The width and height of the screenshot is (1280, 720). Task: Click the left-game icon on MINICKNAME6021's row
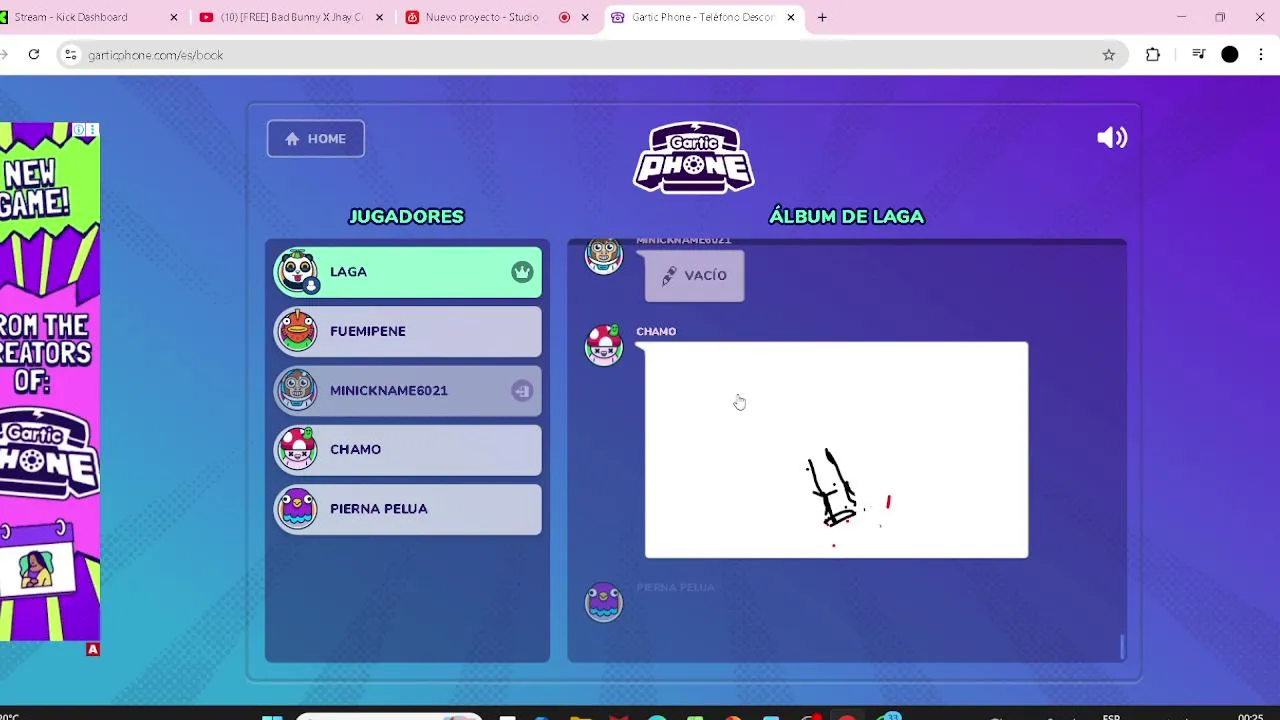pyautogui.click(x=522, y=391)
